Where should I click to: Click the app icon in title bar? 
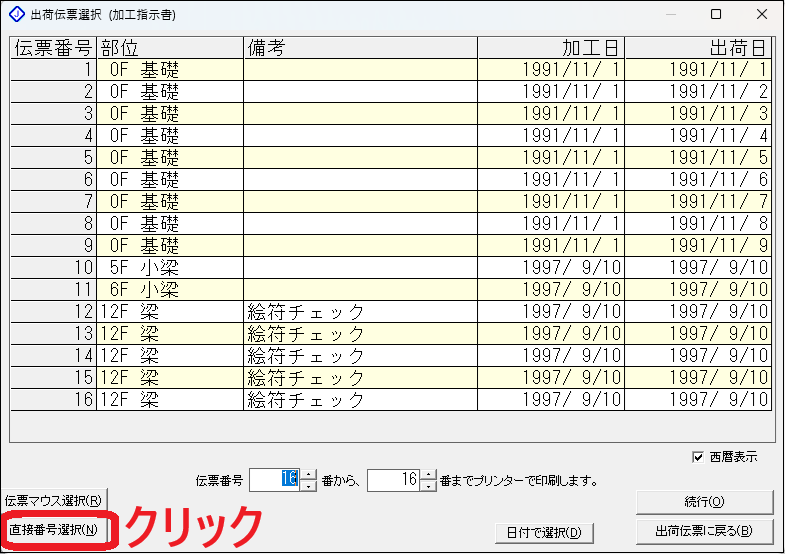pos(15,14)
